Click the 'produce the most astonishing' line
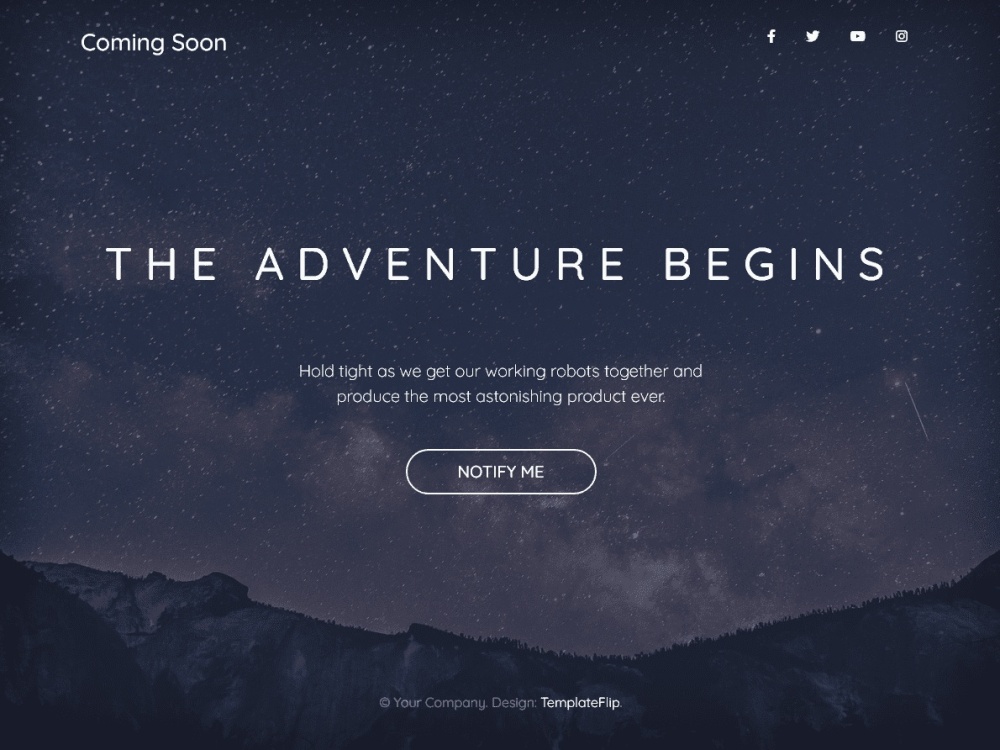Image resolution: width=1000 pixels, height=750 pixels. [x=501, y=397]
